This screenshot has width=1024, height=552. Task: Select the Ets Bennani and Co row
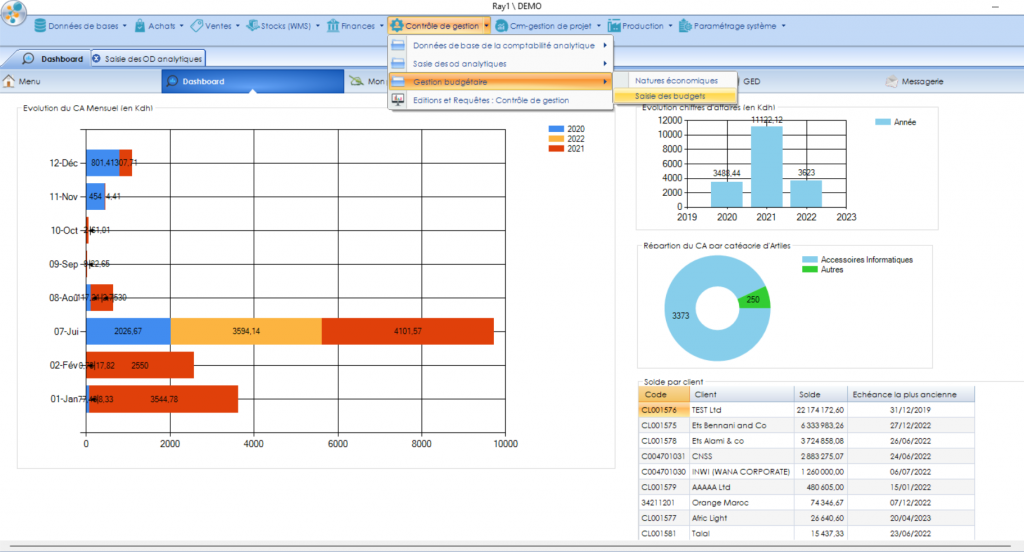coord(807,425)
